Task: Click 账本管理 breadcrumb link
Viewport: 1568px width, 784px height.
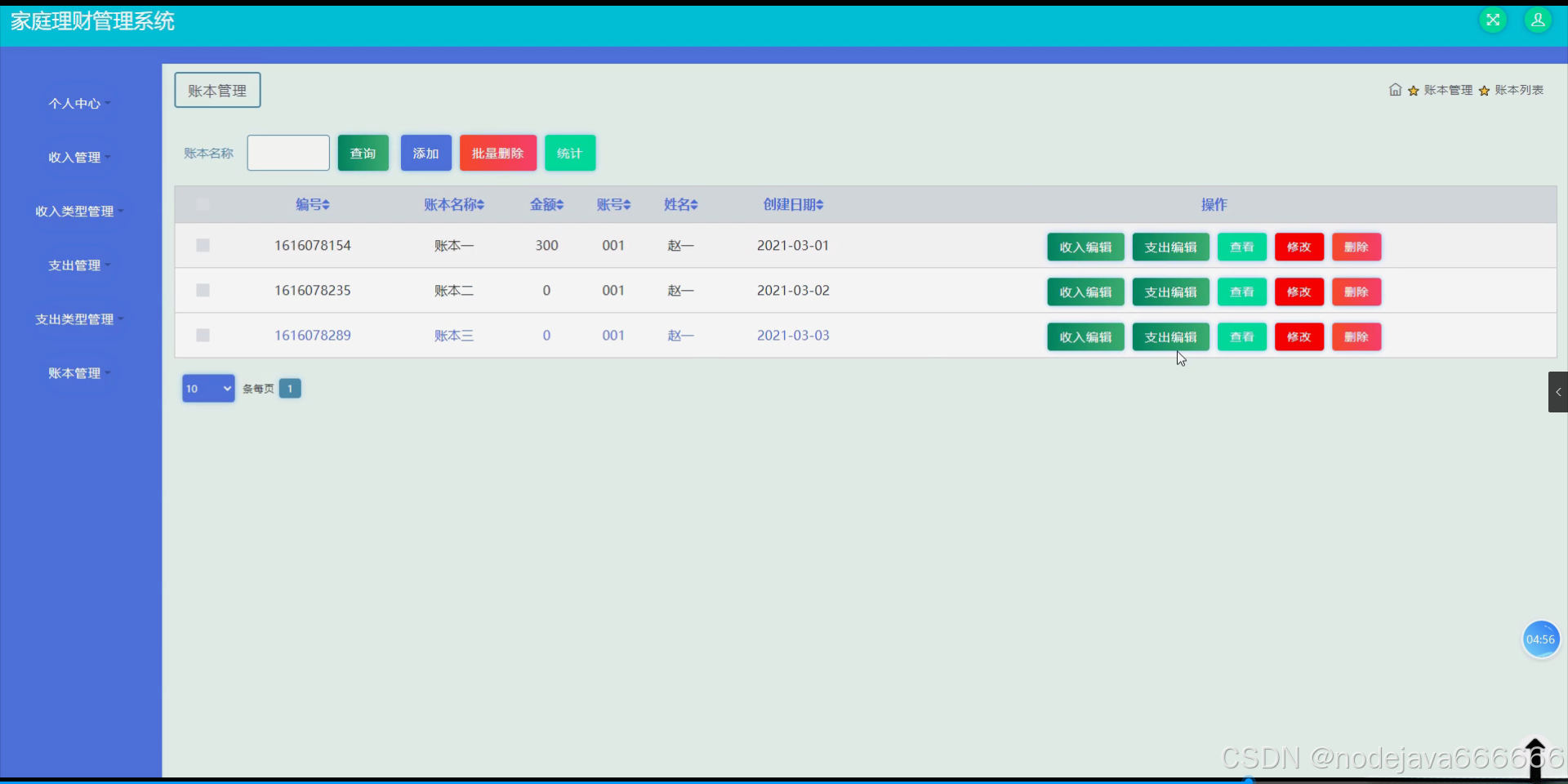Action: (1448, 90)
